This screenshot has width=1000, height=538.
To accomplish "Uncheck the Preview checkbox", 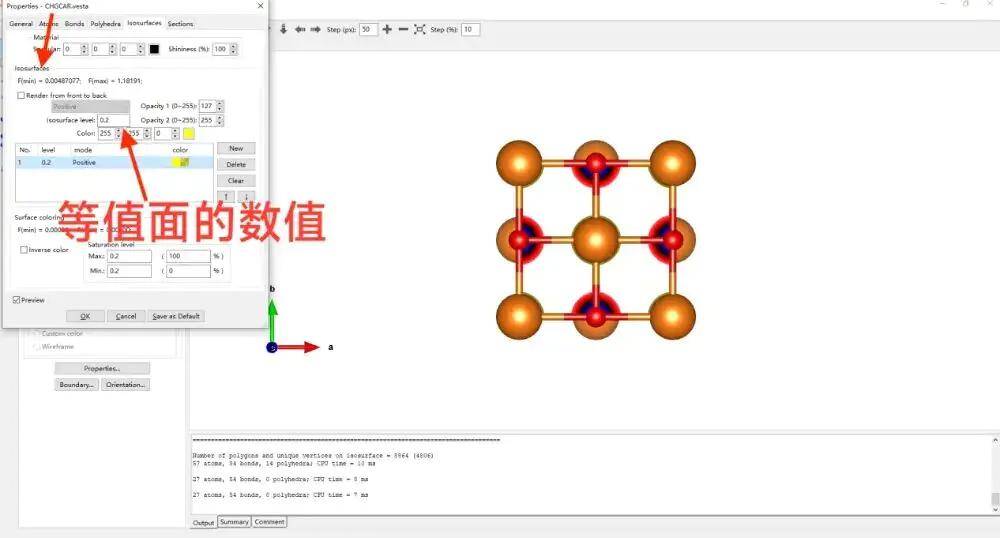I will tap(17, 299).
